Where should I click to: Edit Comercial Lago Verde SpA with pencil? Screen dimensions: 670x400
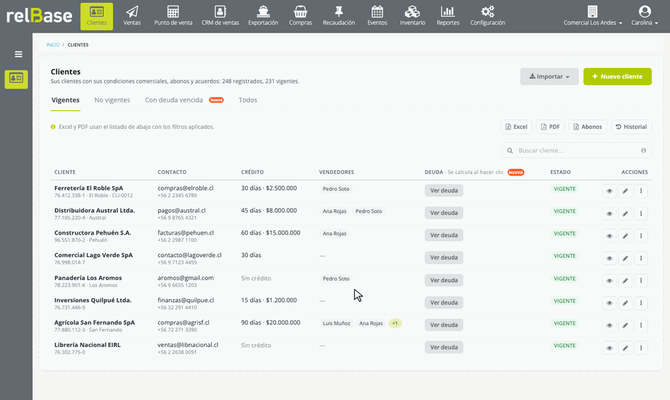coord(625,258)
